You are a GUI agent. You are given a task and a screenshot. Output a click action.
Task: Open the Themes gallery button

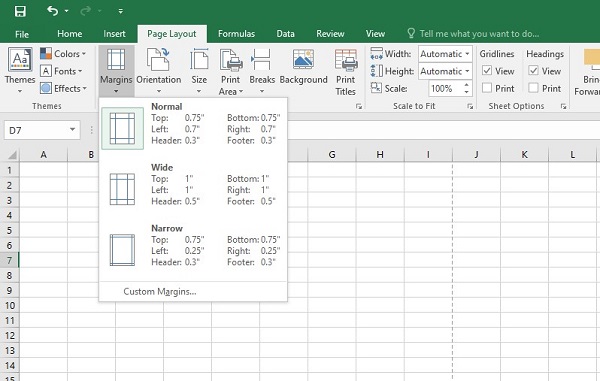pos(20,70)
